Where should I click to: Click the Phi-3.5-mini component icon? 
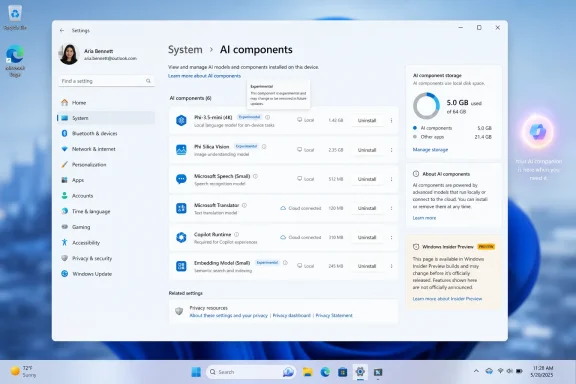[181, 120]
